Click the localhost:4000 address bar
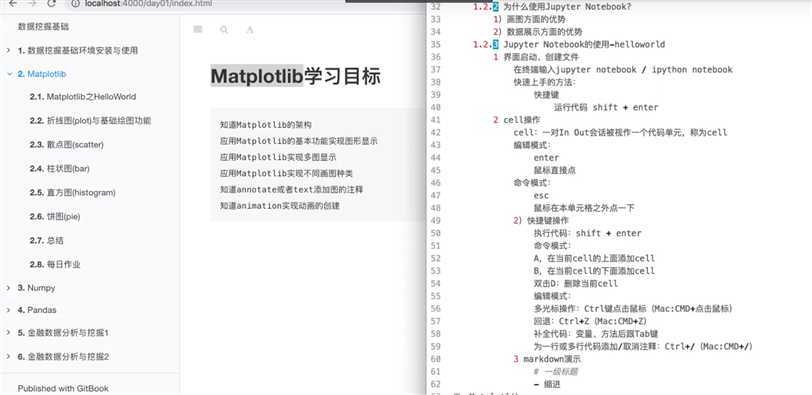This screenshot has height=395, width=812. tap(207, 4)
